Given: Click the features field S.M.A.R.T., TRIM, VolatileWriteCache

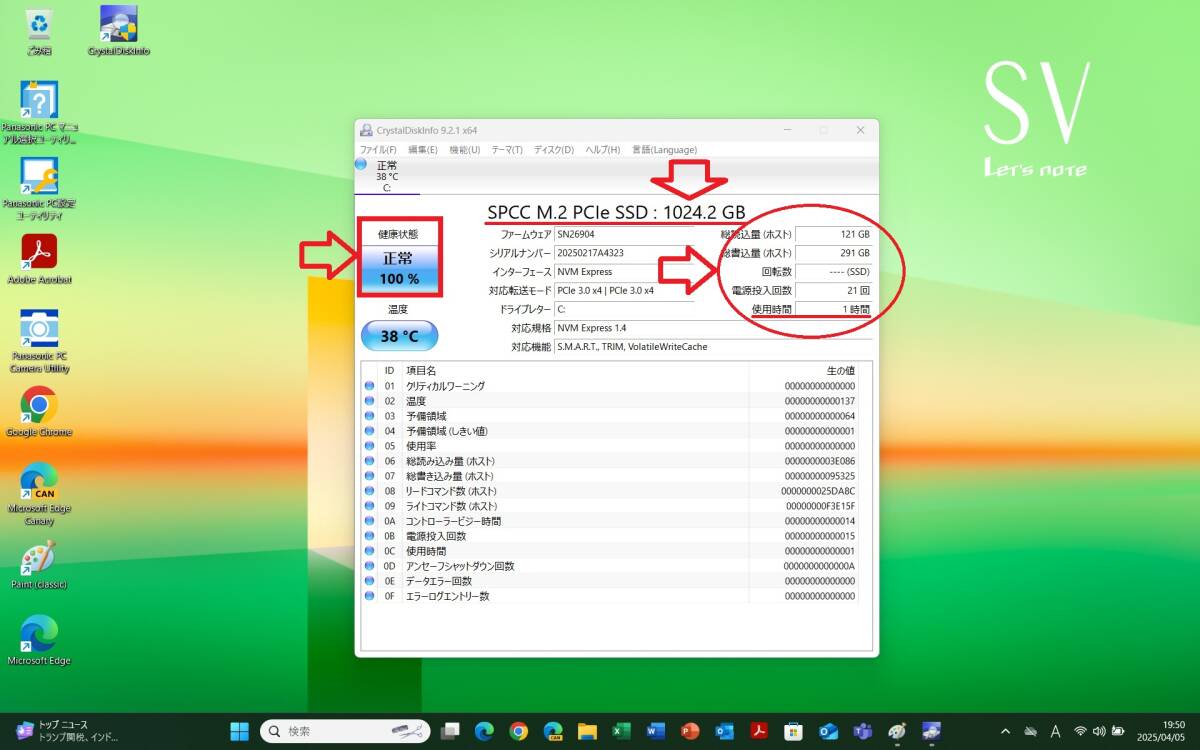Looking at the screenshot, I should click(x=713, y=347).
